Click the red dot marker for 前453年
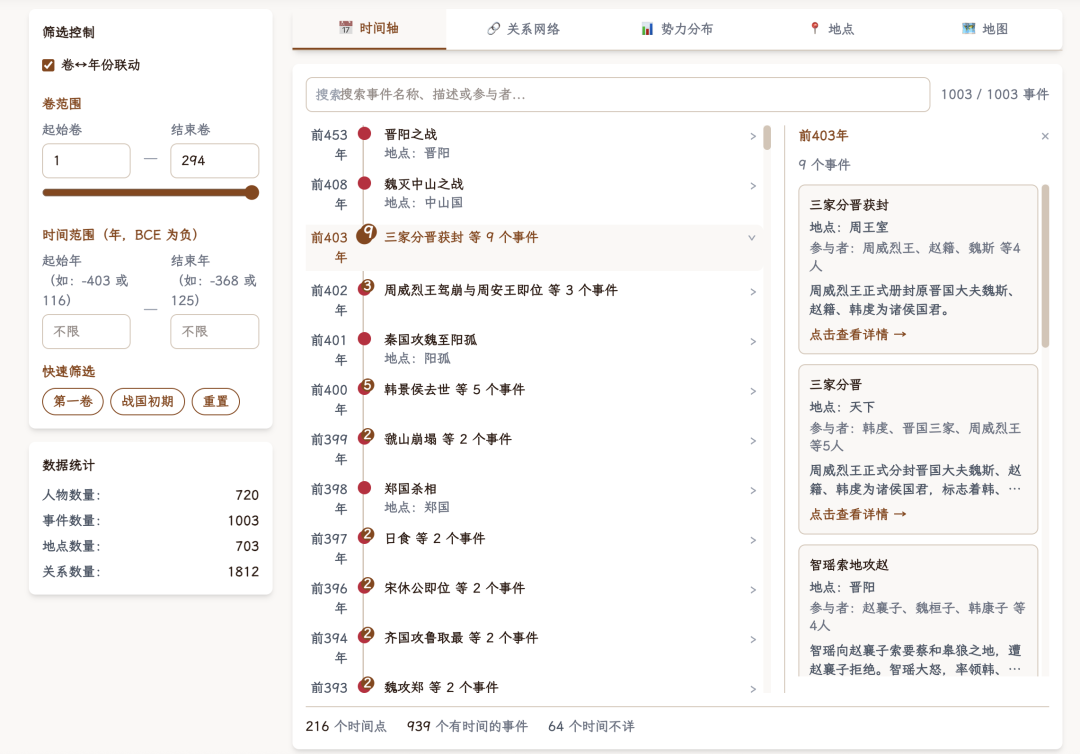This screenshot has width=1080, height=754. click(364, 134)
